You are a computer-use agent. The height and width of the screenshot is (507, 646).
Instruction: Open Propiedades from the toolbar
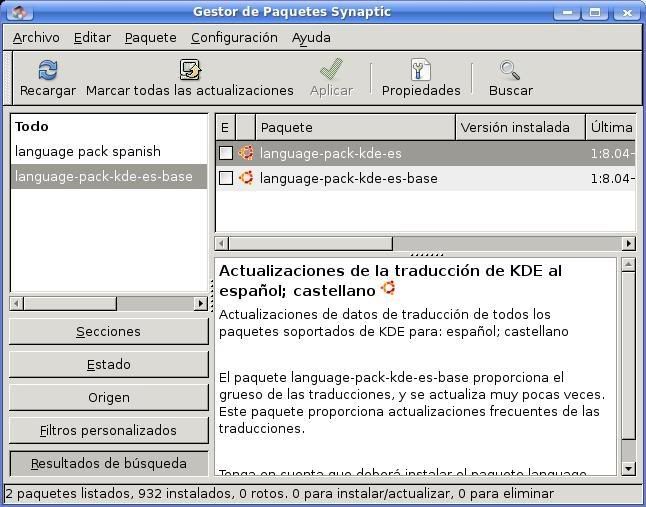tap(421, 78)
